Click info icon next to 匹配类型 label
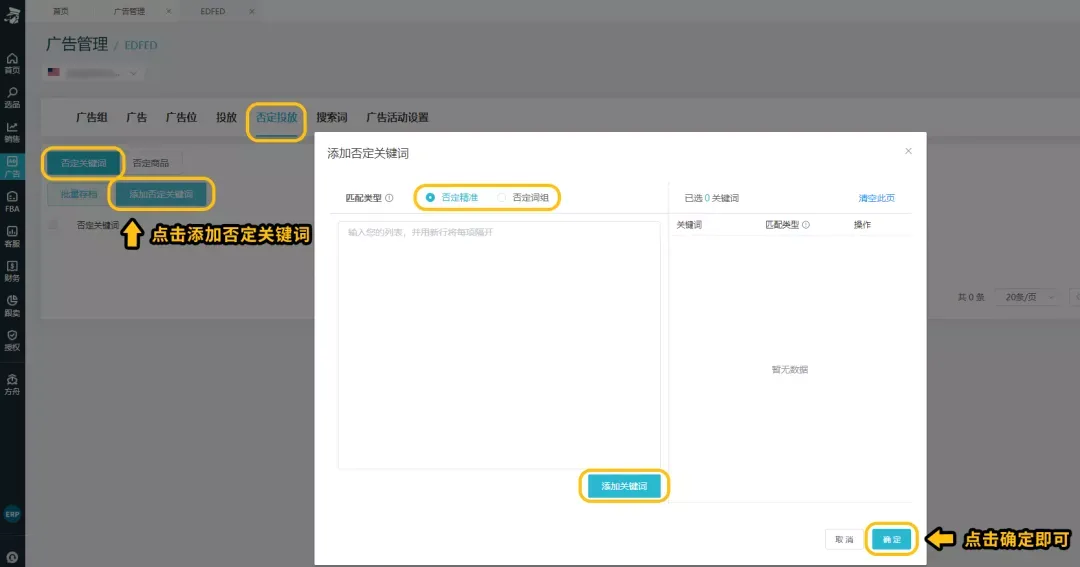This screenshot has height=567, width=1080. pyautogui.click(x=389, y=198)
